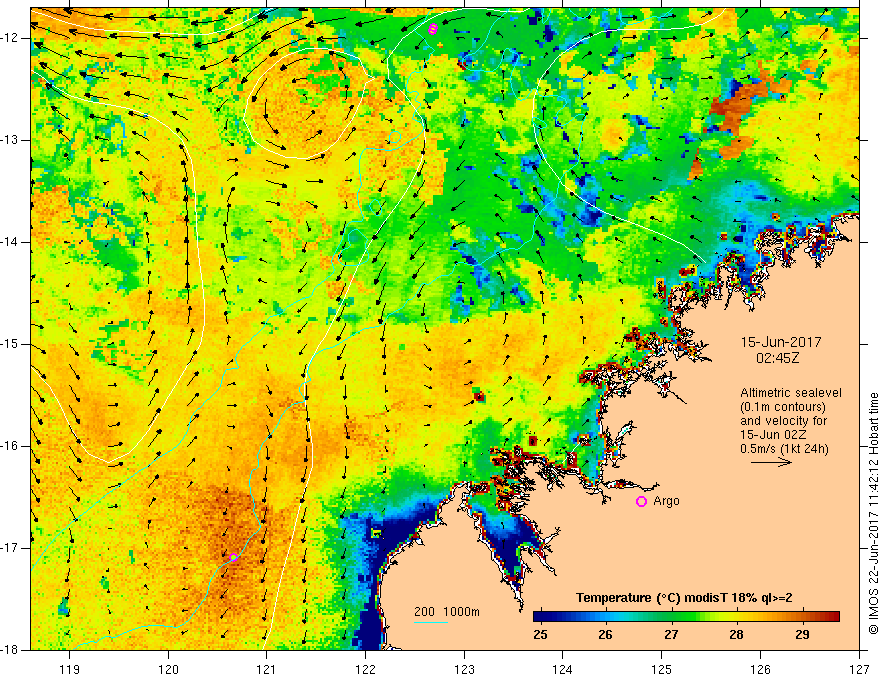The height and width of the screenshot is (680, 880).
Task: Click longitude axis label 123
Action: point(464,669)
